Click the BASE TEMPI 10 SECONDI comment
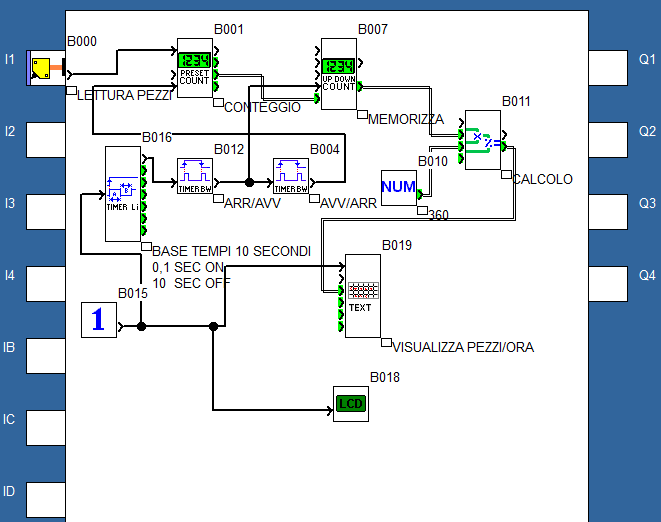661x522 pixels. [230, 250]
